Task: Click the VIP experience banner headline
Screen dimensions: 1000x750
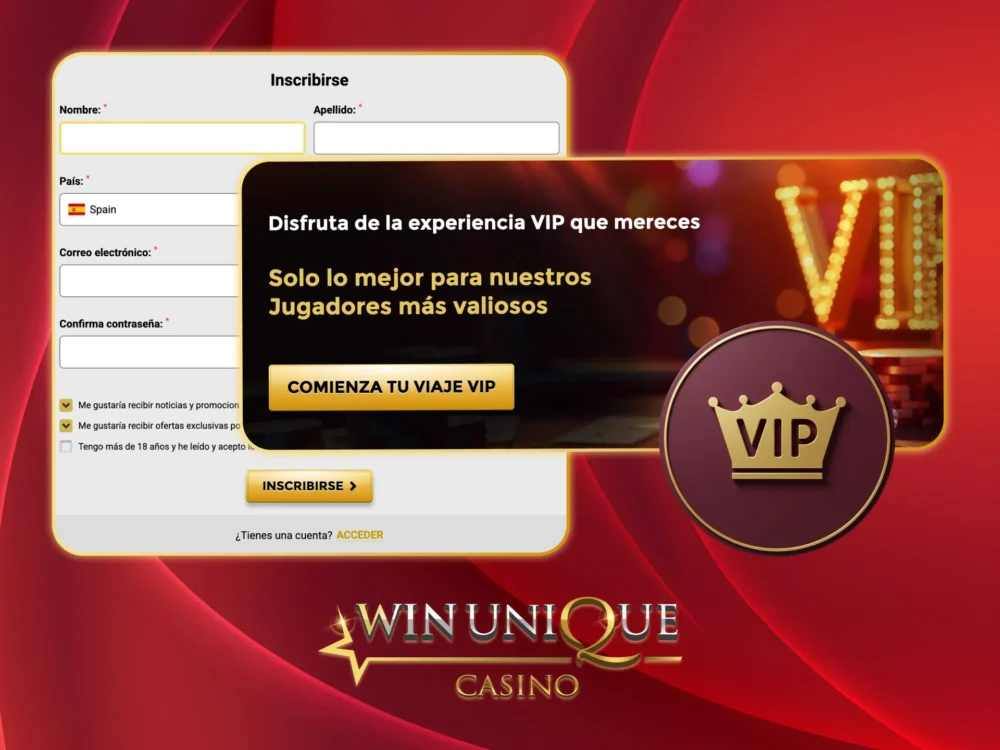Action: click(484, 223)
